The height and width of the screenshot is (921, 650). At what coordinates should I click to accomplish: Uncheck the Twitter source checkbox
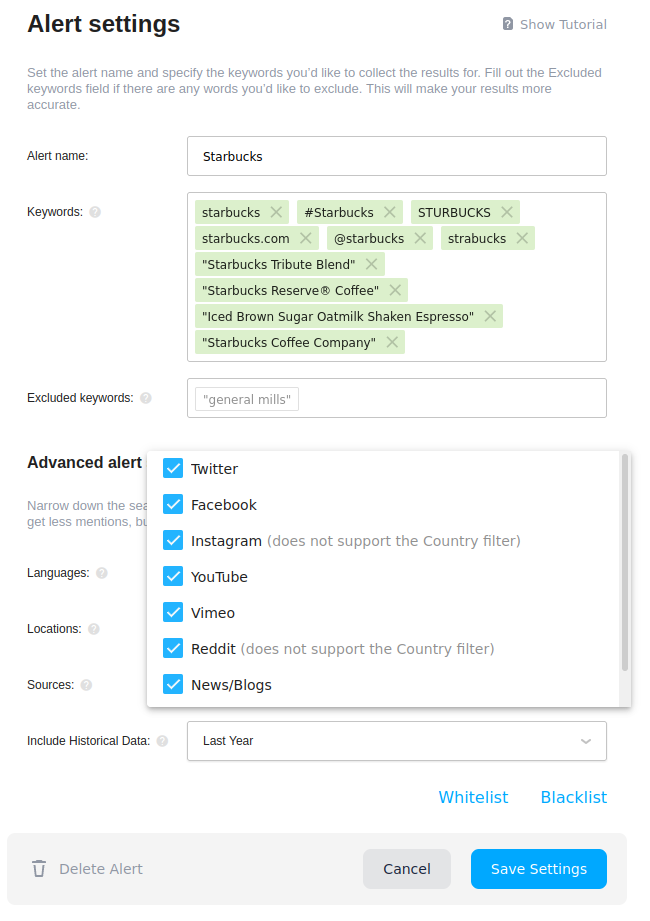pos(173,469)
